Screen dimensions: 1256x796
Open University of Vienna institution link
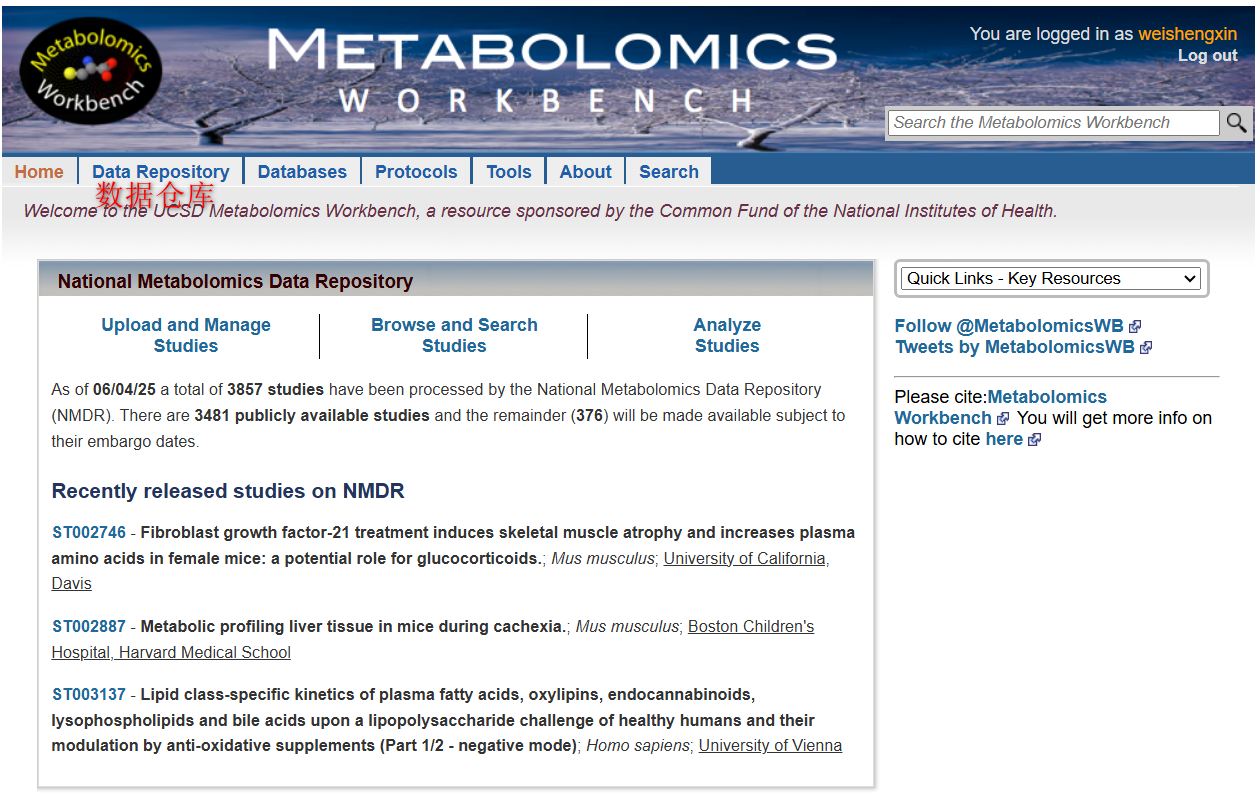click(x=770, y=746)
